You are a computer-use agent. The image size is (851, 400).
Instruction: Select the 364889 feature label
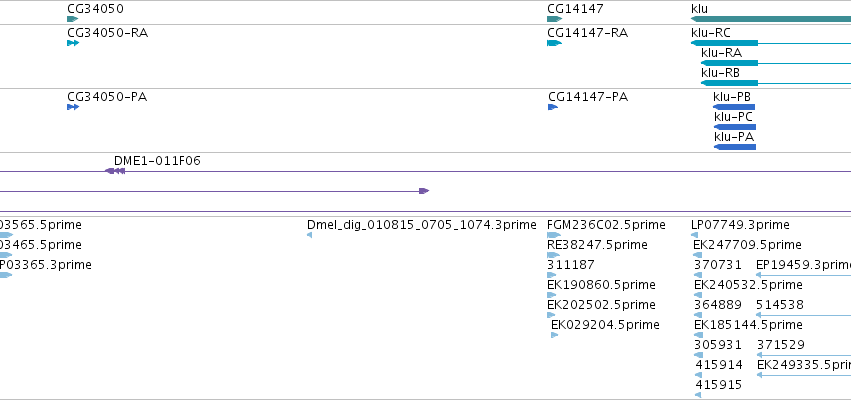[x=717, y=304]
